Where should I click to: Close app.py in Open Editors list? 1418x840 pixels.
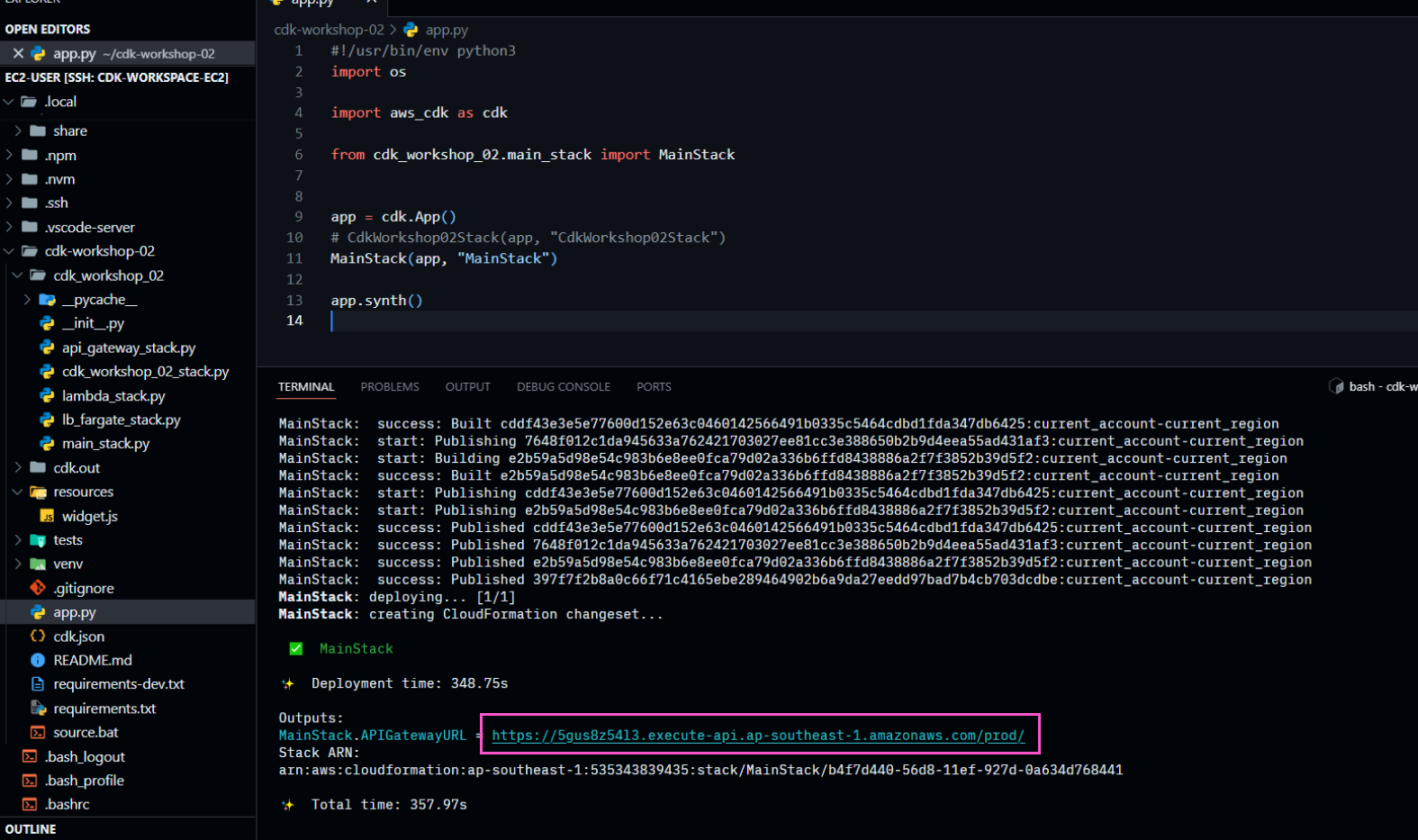[x=18, y=54]
